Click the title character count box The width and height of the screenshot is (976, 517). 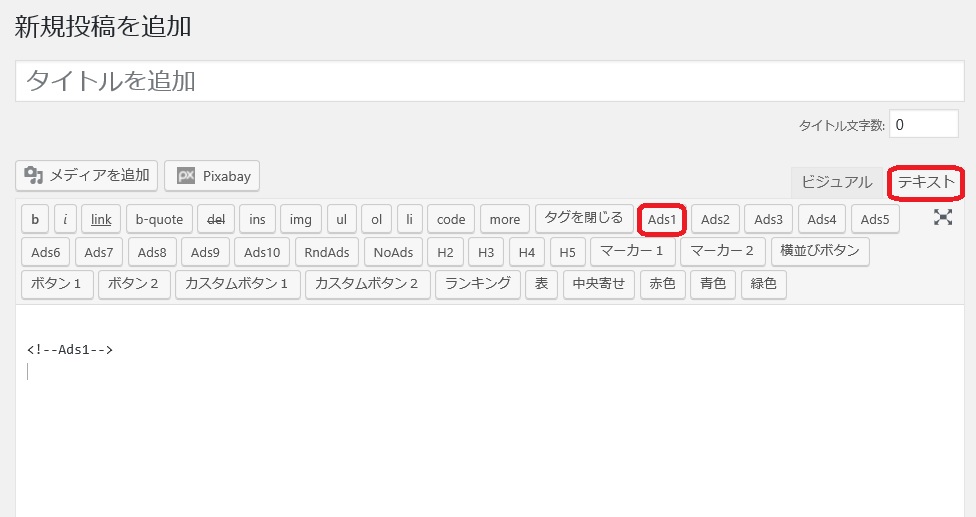923,125
